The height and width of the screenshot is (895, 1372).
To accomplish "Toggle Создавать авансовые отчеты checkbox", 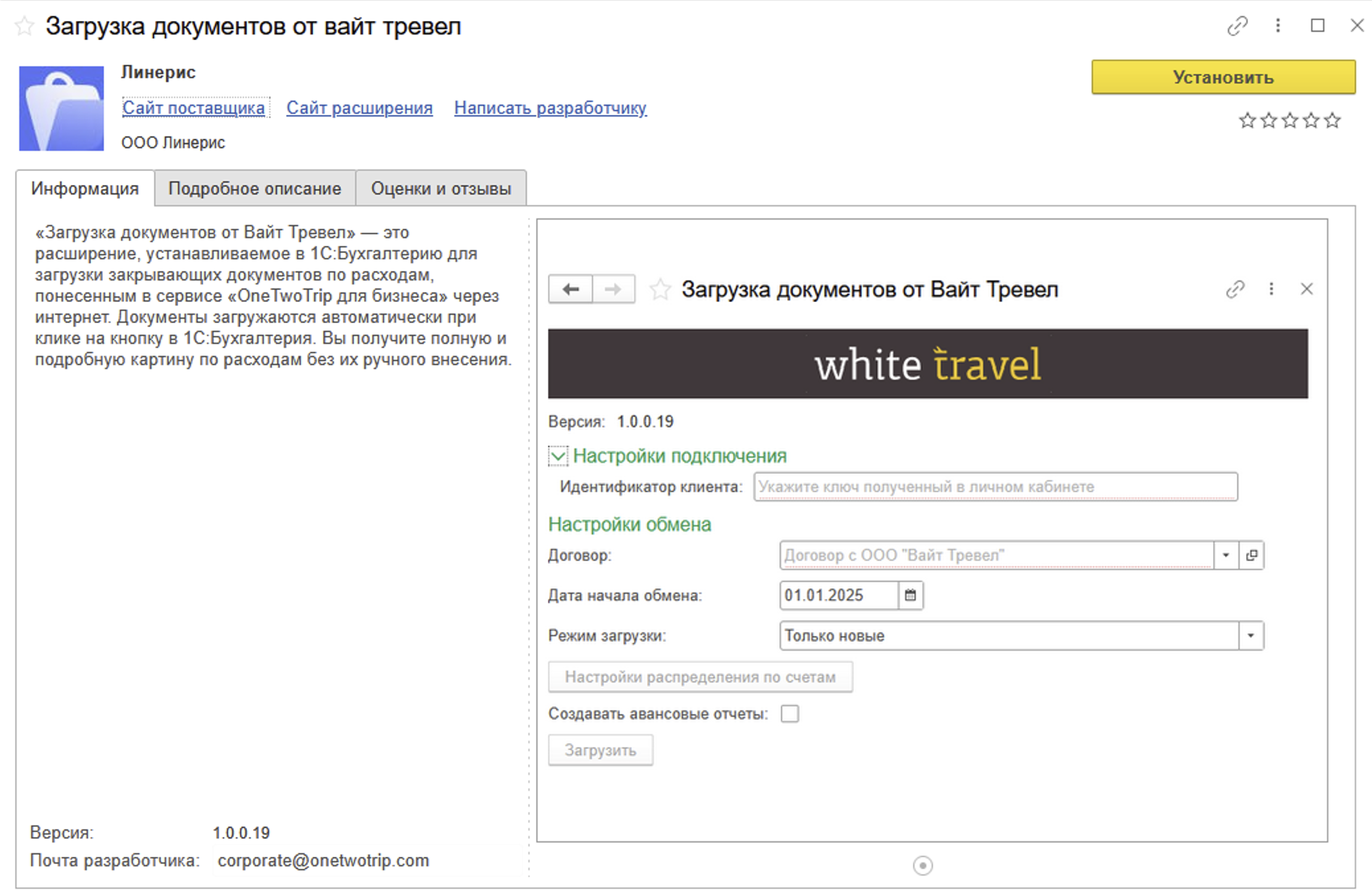I will coord(789,714).
